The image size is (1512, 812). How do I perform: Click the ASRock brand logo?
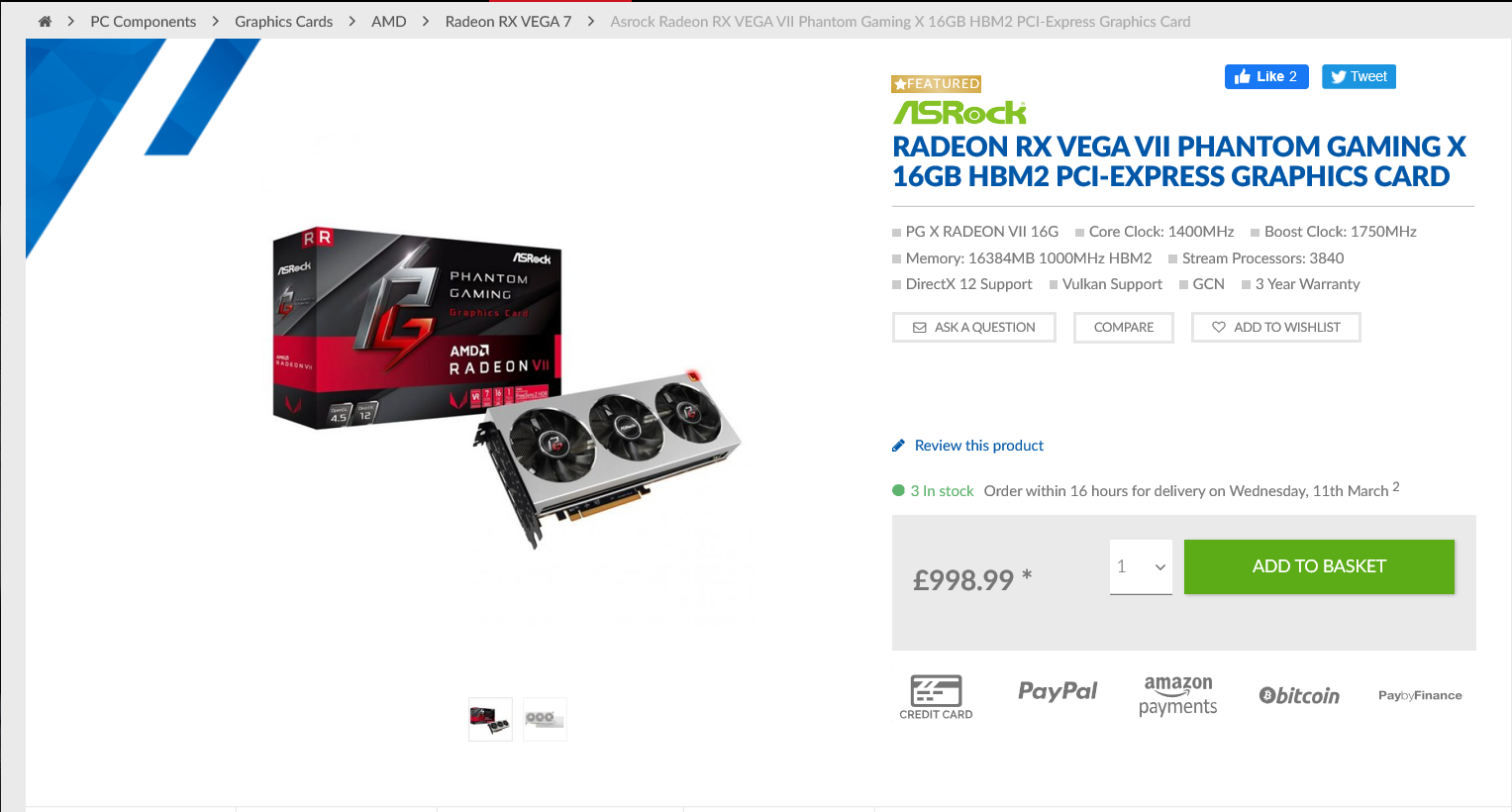pyautogui.click(x=959, y=112)
